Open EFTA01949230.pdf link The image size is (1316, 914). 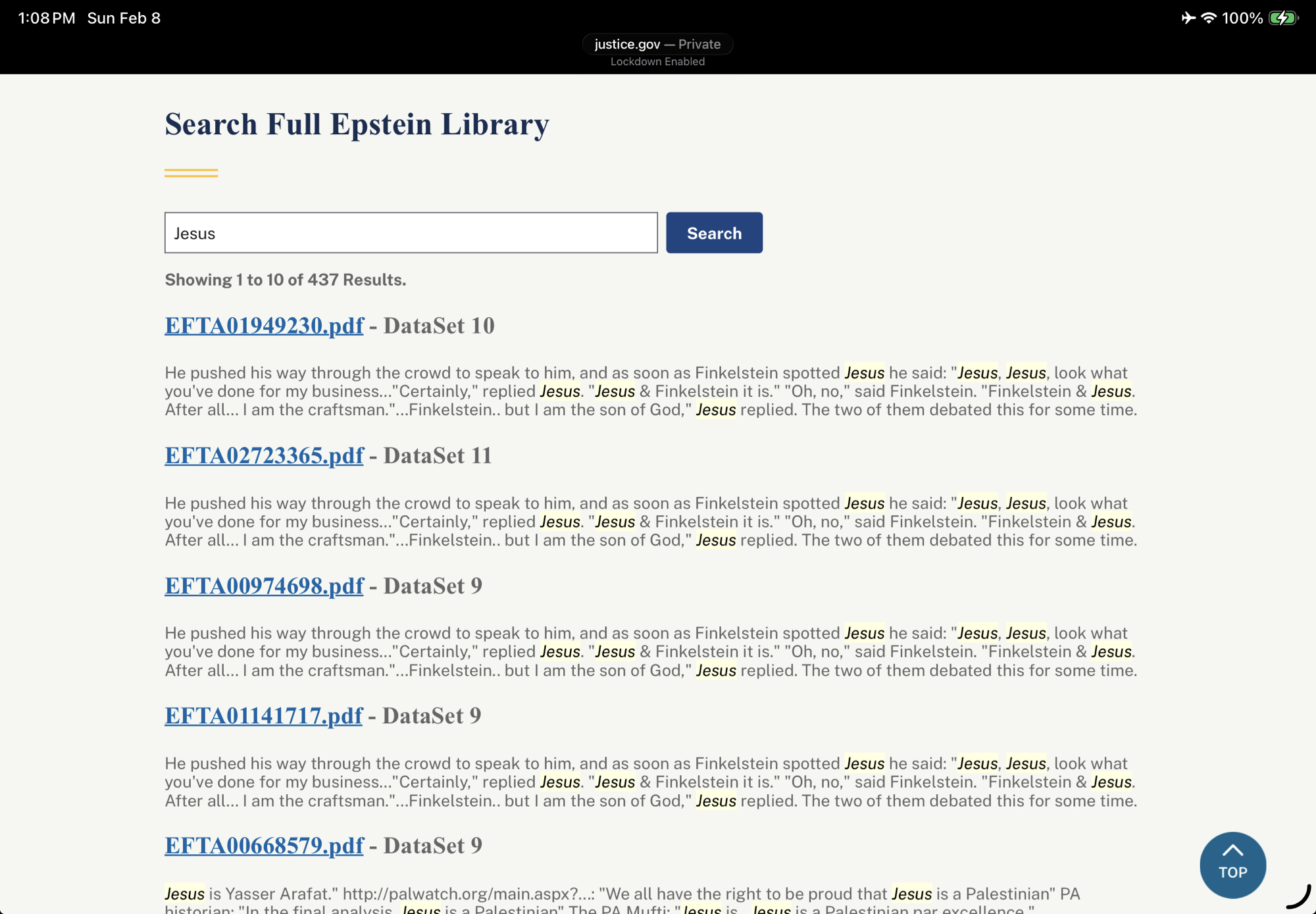click(264, 325)
